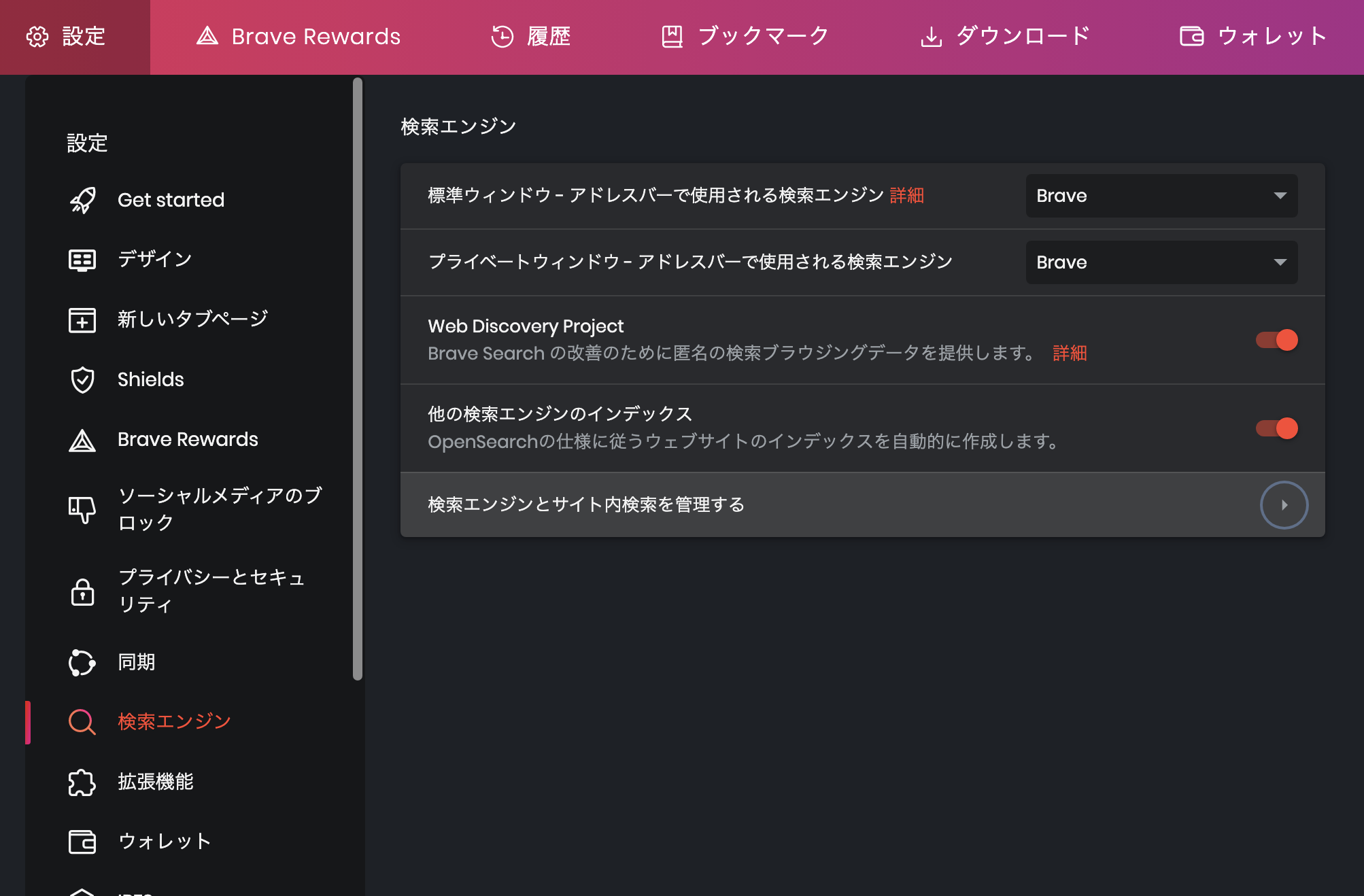Open Brave Rewards triangle icon in sidebar

[x=82, y=440]
